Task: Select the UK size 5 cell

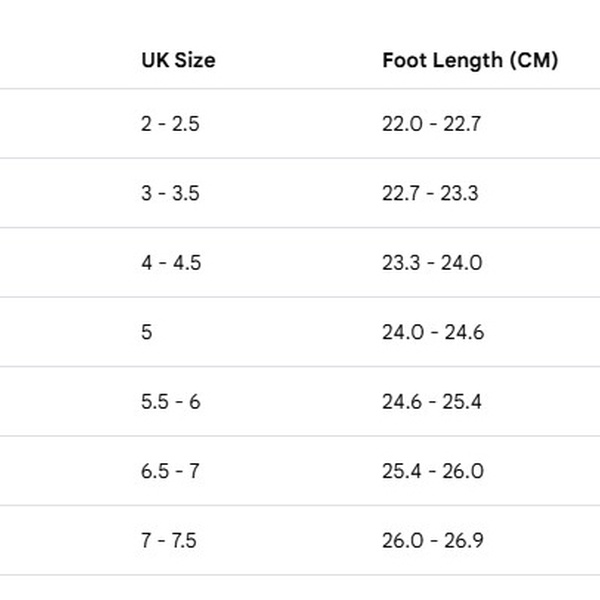Action: pos(147,332)
